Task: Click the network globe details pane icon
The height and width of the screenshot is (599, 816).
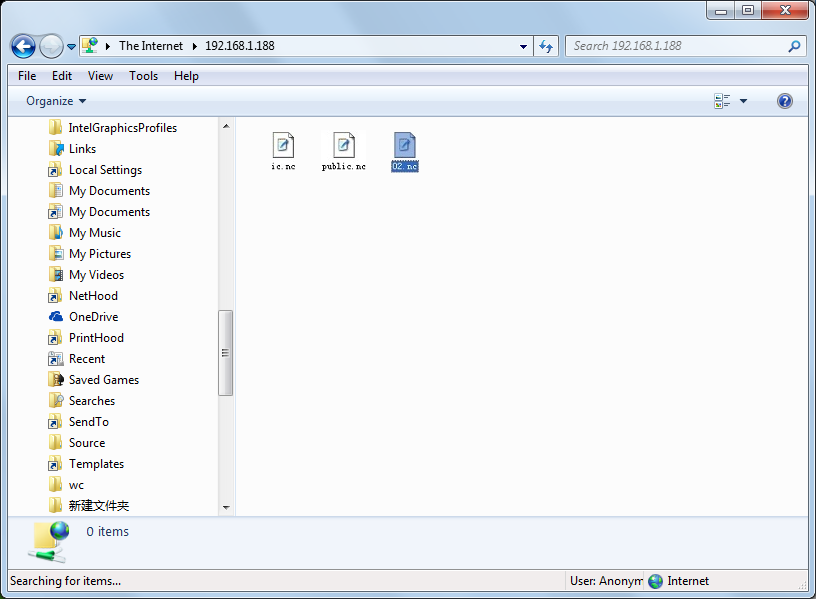Action: [x=50, y=542]
